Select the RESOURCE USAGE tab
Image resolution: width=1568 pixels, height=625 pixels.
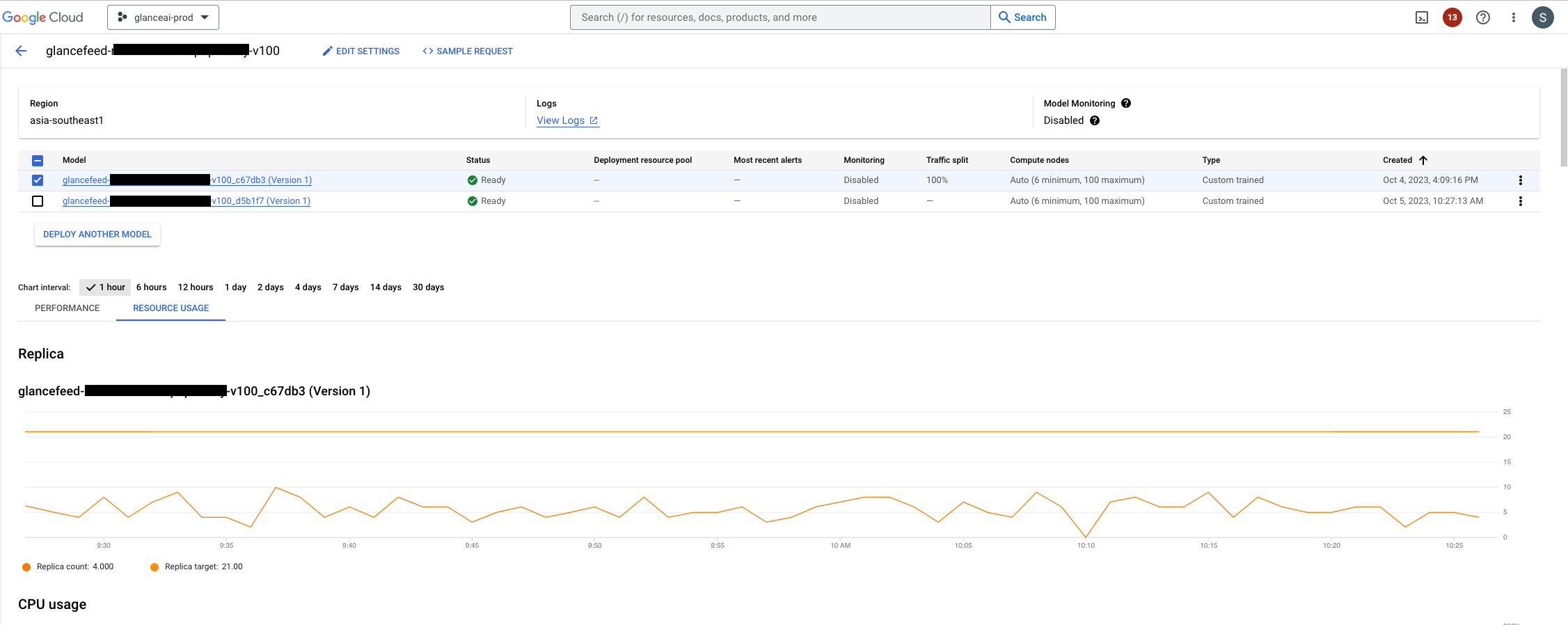point(171,308)
